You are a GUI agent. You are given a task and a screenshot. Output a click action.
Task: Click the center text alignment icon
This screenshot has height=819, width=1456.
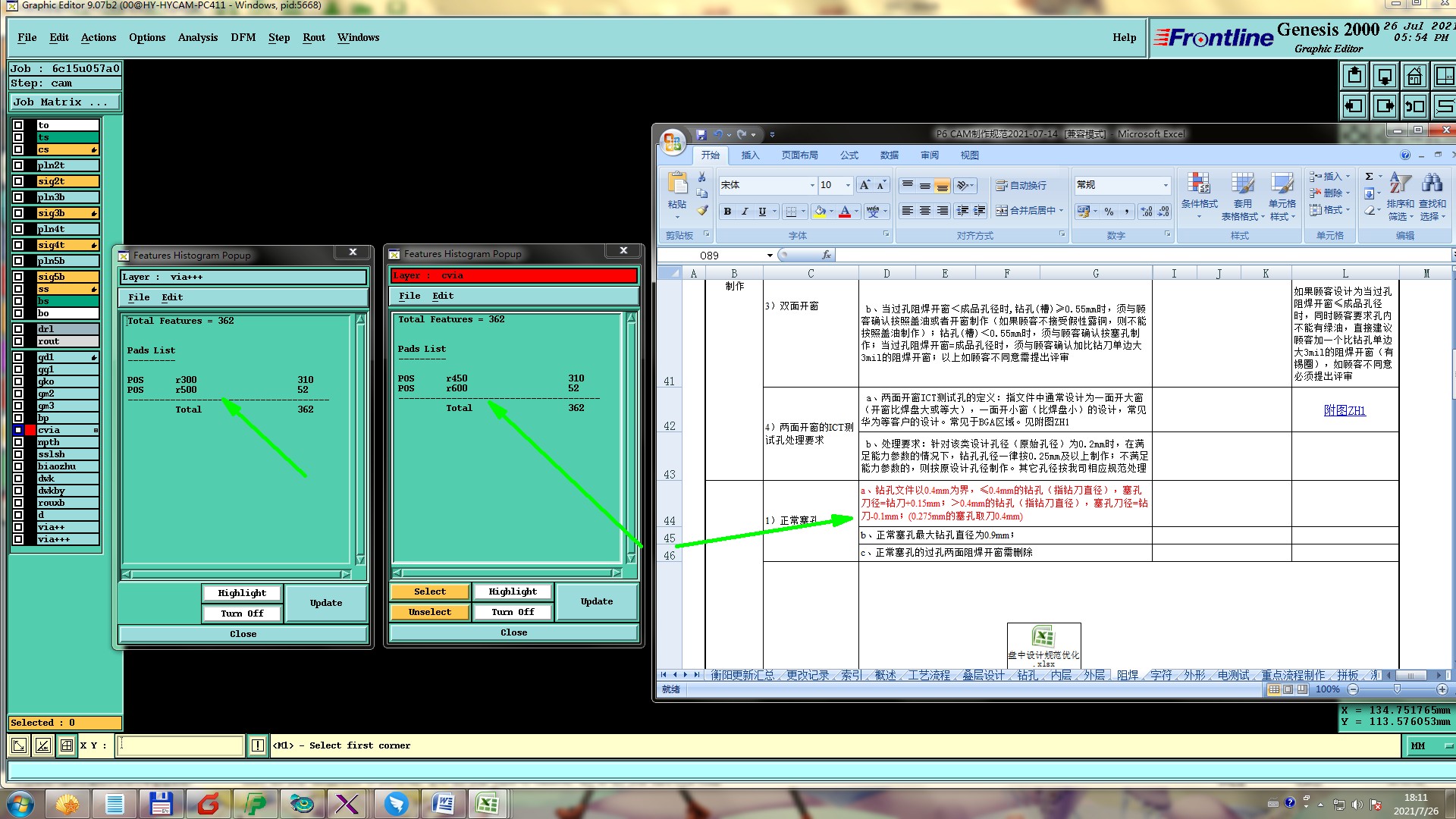pos(924,211)
